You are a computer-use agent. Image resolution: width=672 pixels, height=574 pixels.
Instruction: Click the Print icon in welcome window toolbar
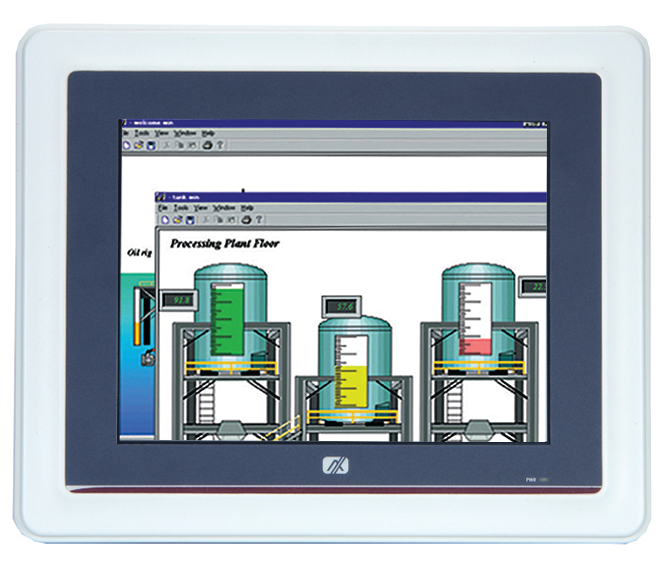coord(207,145)
